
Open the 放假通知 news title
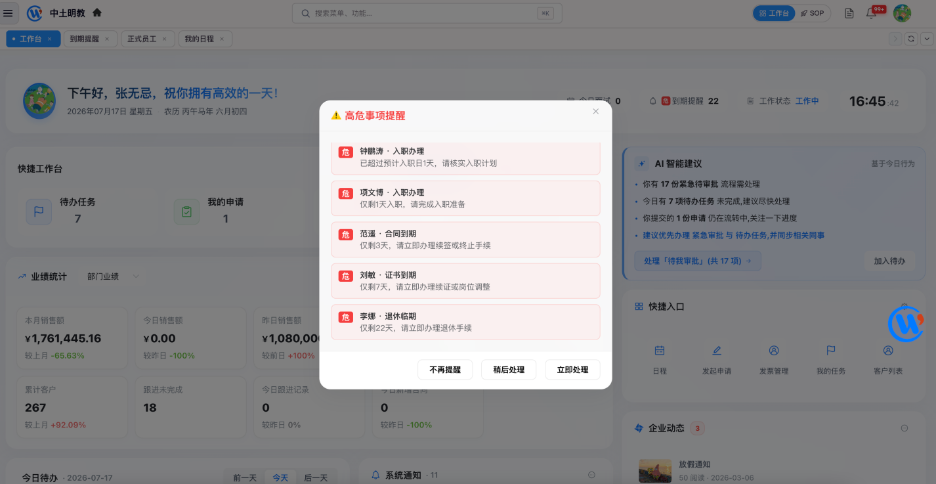click(694, 464)
